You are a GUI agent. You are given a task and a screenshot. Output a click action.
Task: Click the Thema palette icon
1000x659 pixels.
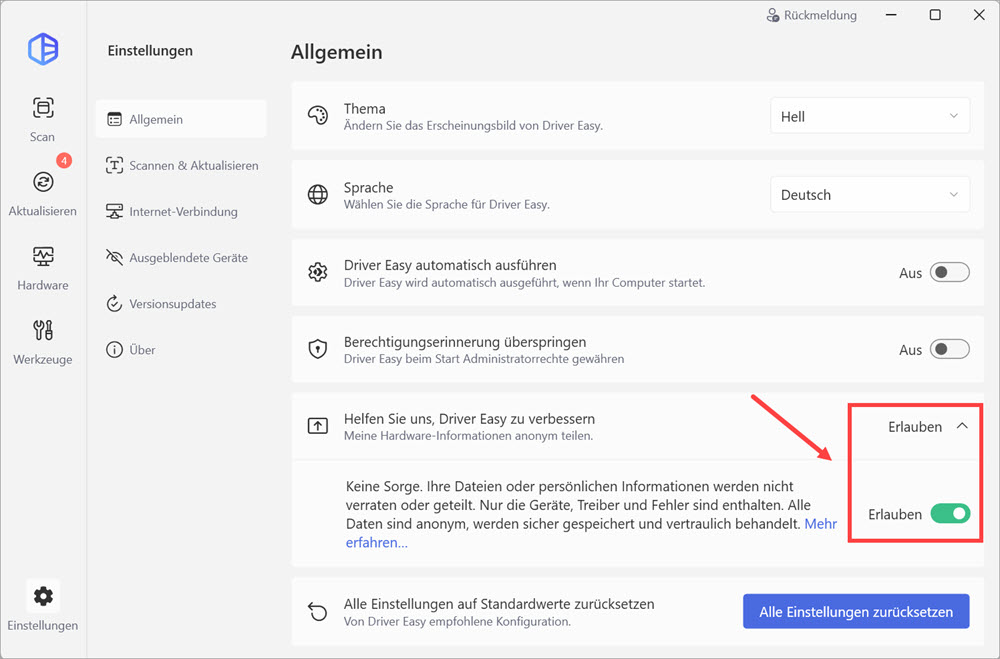coord(318,115)
